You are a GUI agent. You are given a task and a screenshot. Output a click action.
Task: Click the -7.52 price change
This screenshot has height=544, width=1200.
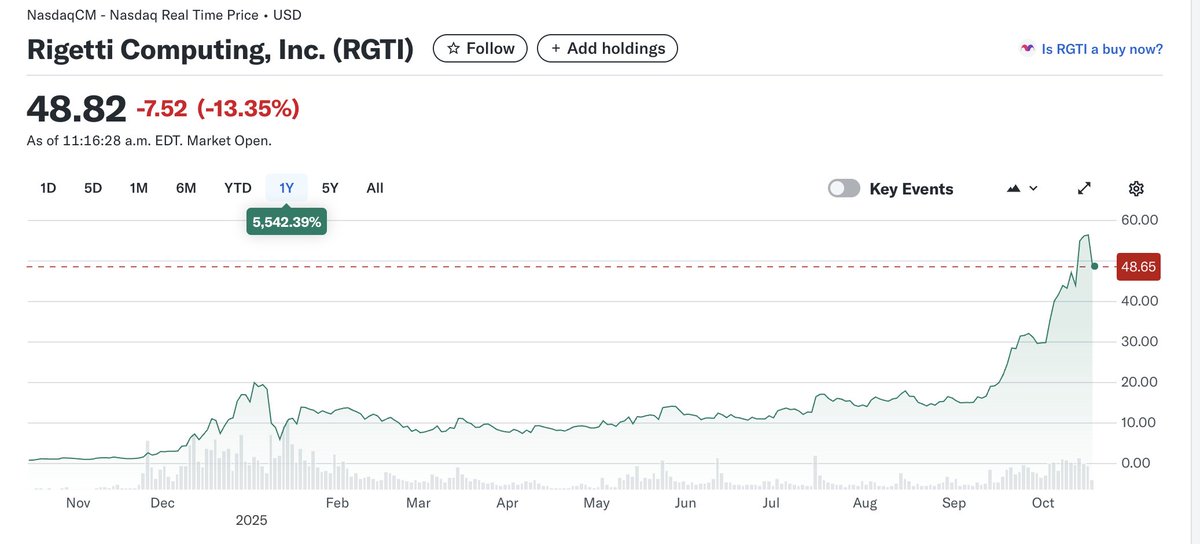(x=161, y=109)
